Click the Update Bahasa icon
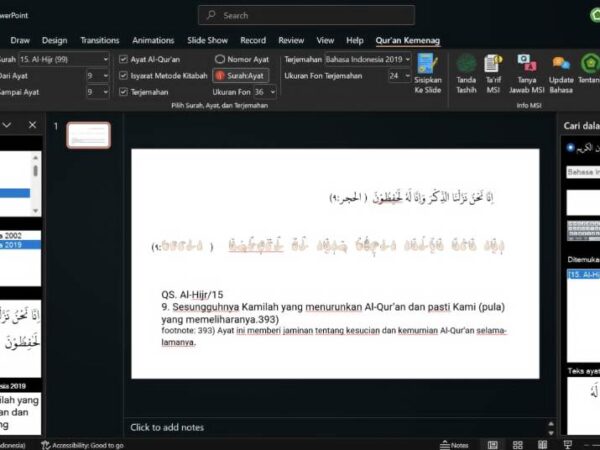 561,72
